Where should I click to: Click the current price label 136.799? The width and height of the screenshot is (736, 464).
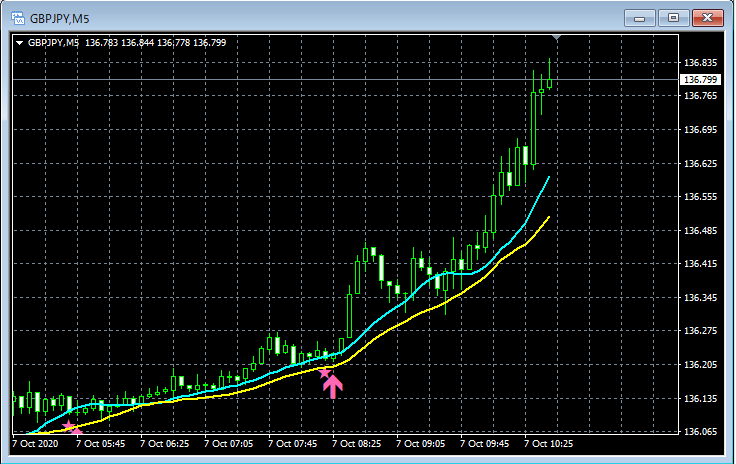tap(700, 79)
